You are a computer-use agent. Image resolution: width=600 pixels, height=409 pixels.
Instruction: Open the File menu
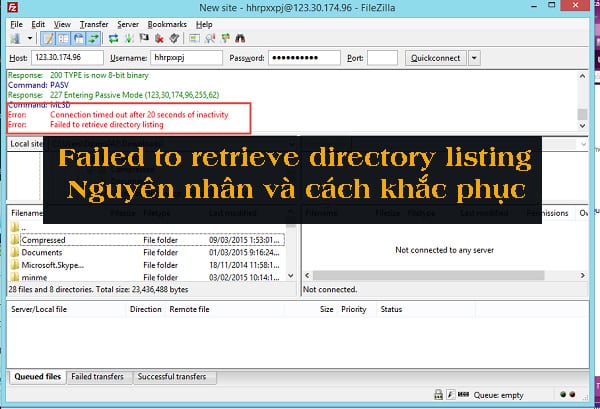tap(16, 24)
